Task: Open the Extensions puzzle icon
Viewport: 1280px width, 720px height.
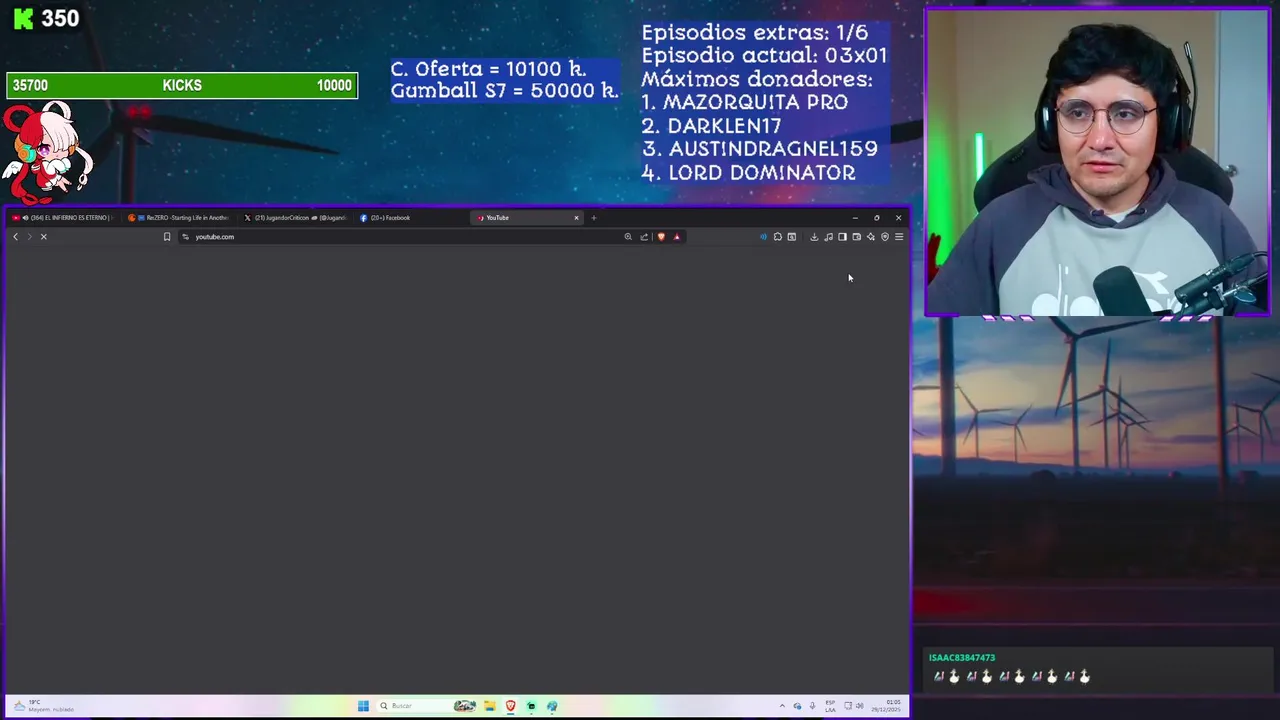Action: point(777,237)
